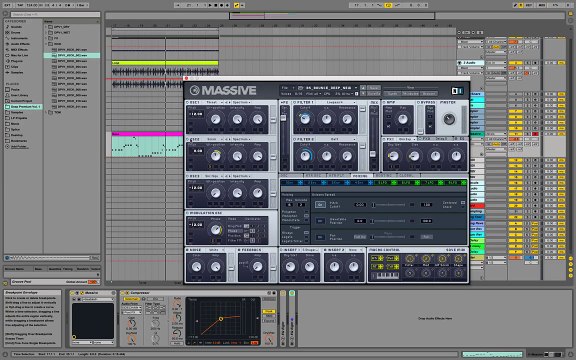Viewport: 576px width, 360px height.
Task: Expand the first folder in browser list
Action: (46, 27)
